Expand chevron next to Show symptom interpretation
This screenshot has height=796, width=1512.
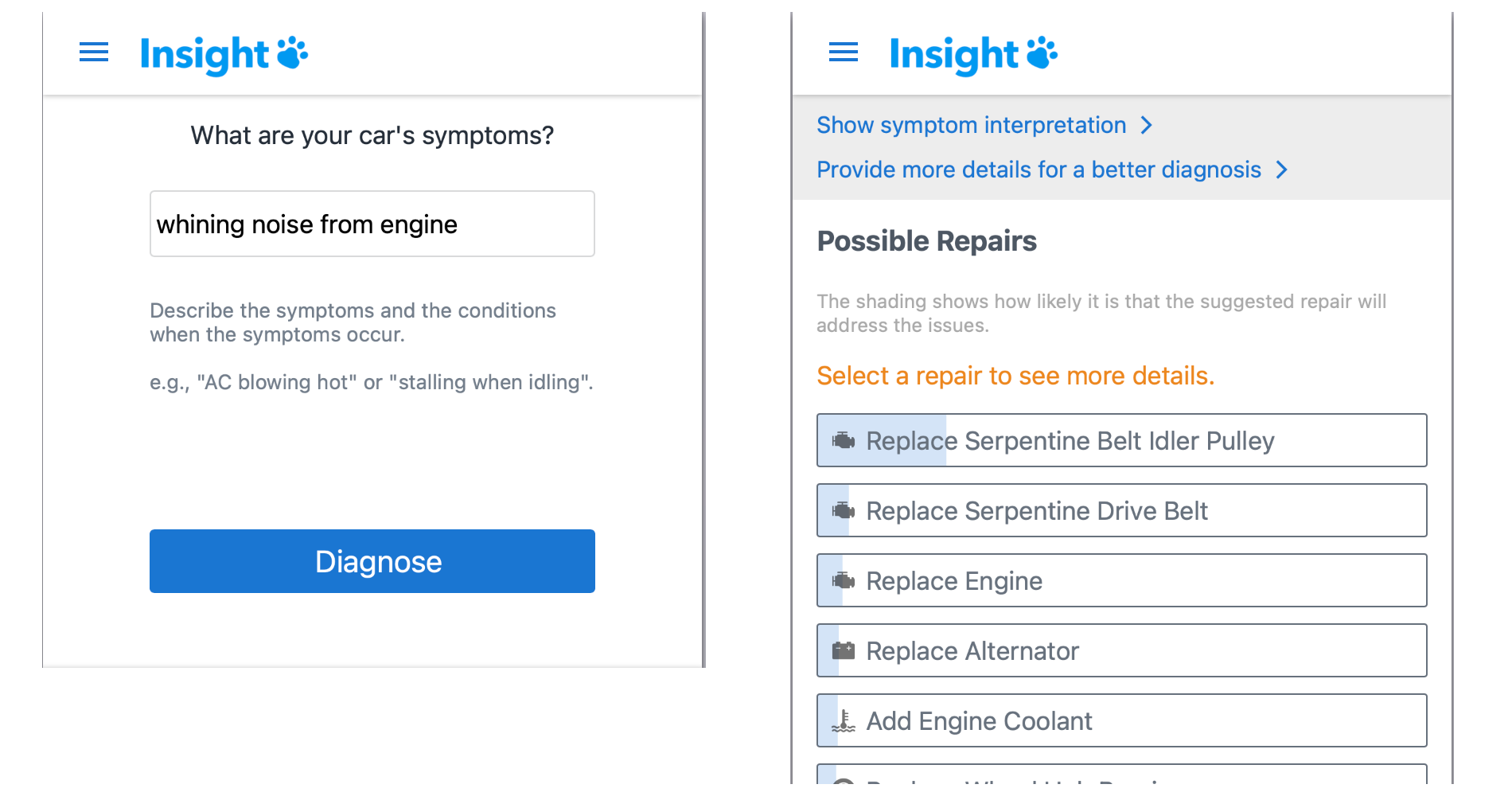(1146, 125)
